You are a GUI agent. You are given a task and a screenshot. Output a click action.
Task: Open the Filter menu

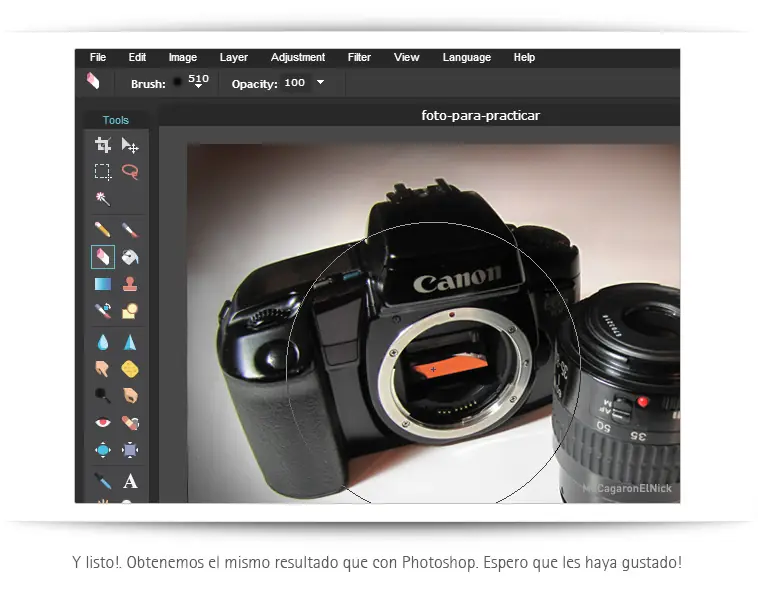click(x=359, y=58)
